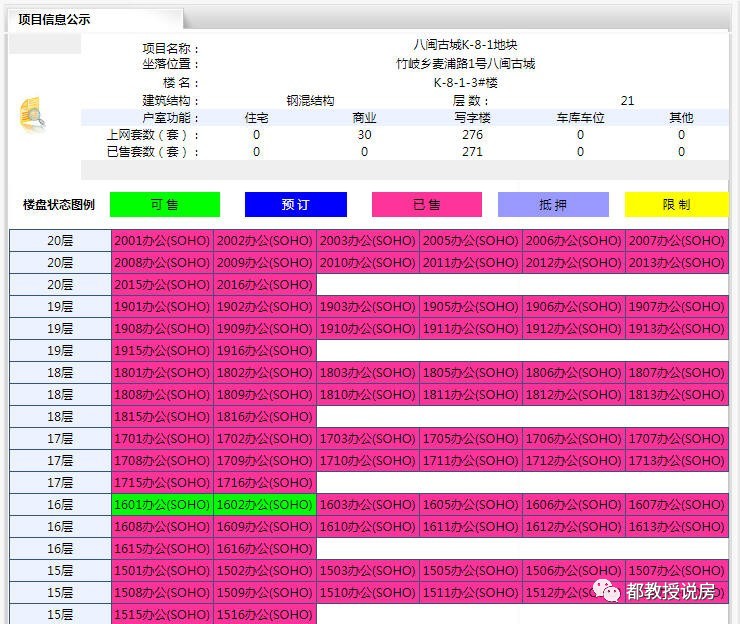740x624 pixels.
Task: Click cell 1902办公(SOHO)
Action: (x=265, y=307)
